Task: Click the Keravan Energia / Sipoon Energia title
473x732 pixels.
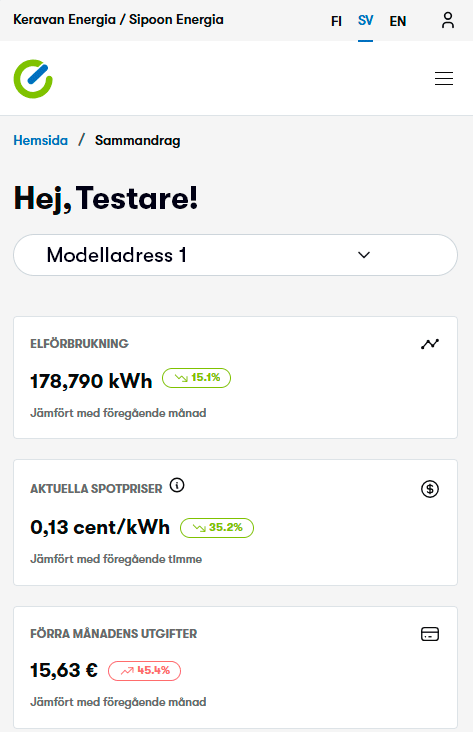Action: point(119,20)
